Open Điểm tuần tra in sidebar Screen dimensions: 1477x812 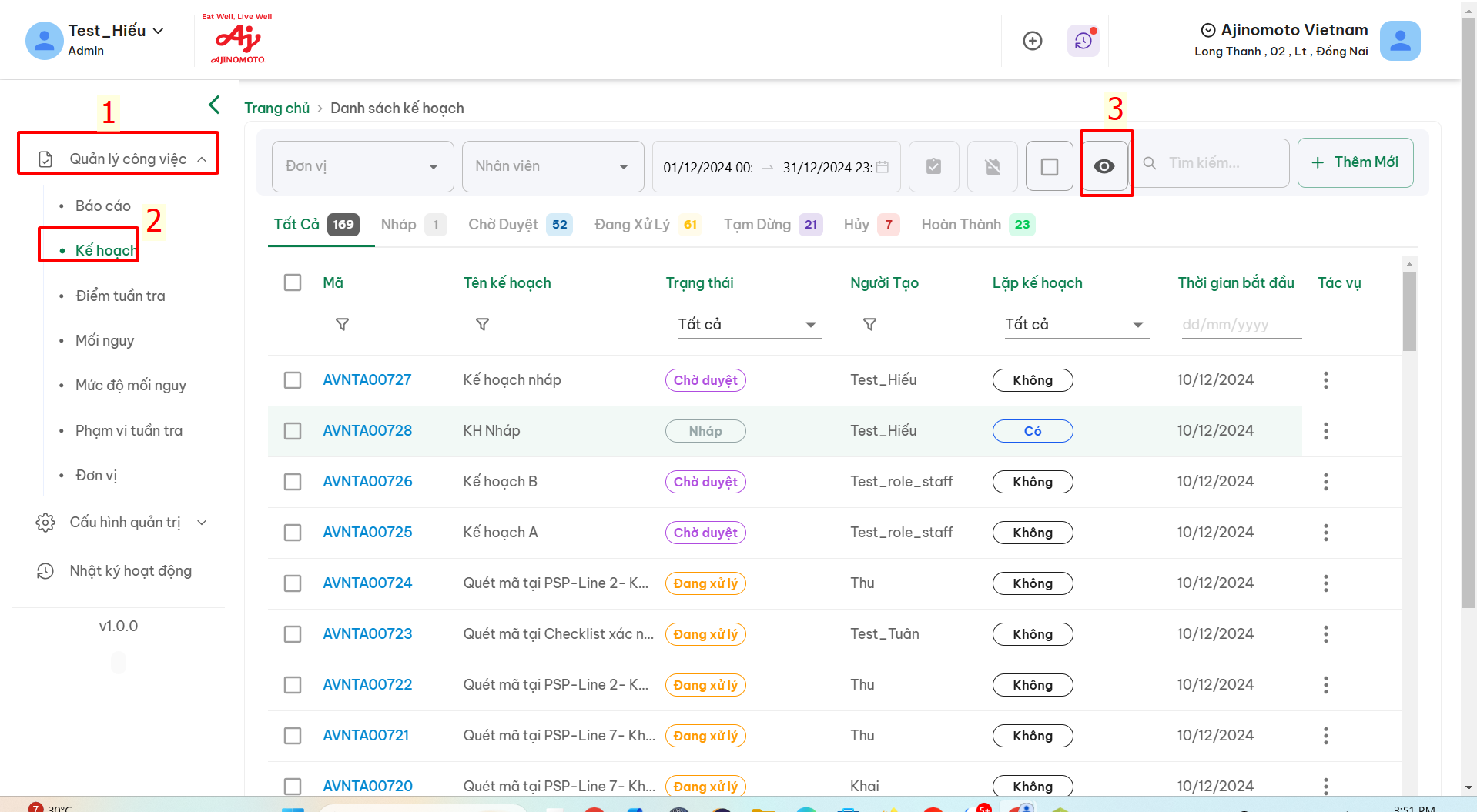(120, 296)
